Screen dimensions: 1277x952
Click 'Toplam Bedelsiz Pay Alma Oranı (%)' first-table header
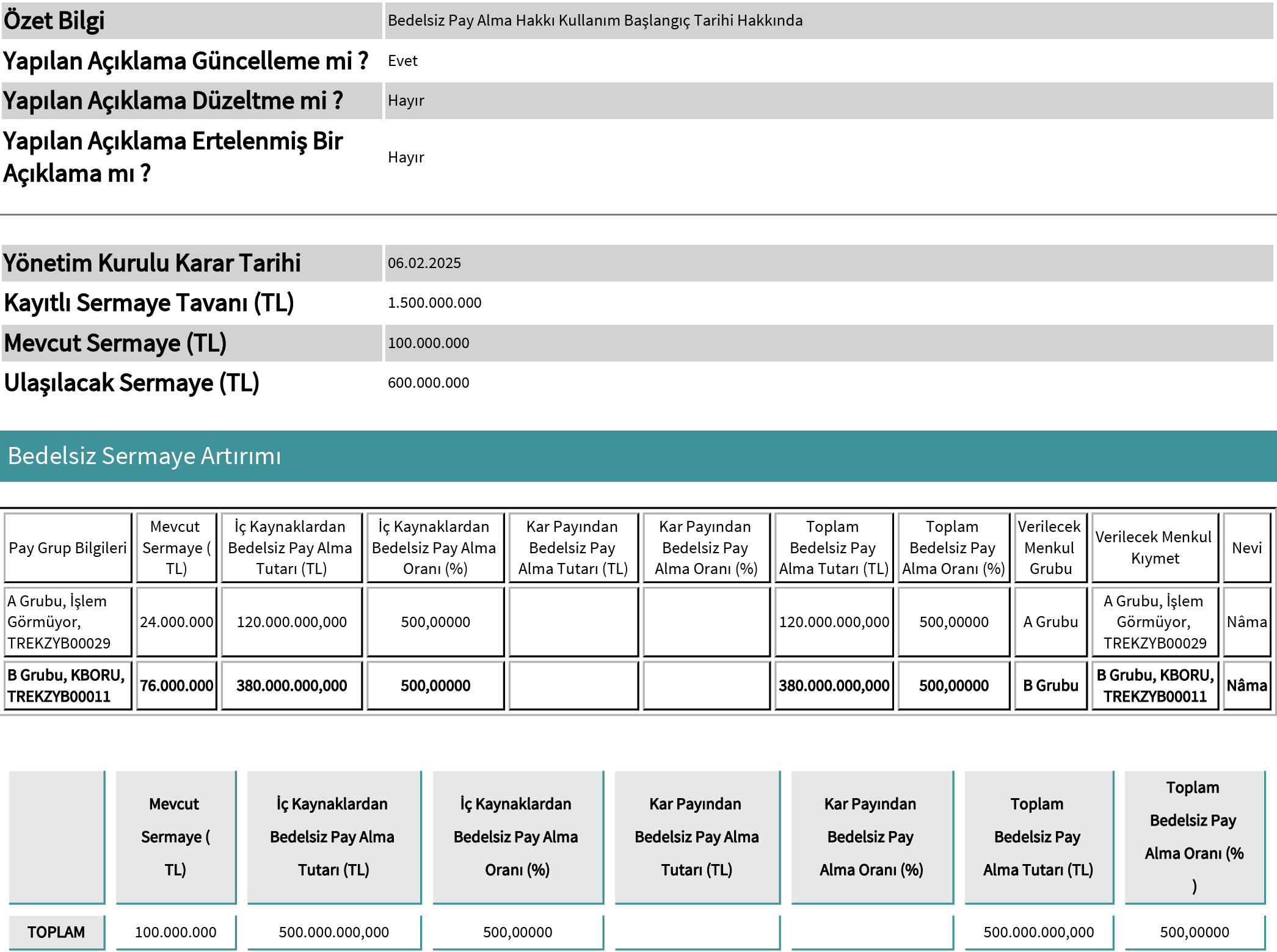tap(953, 548)
